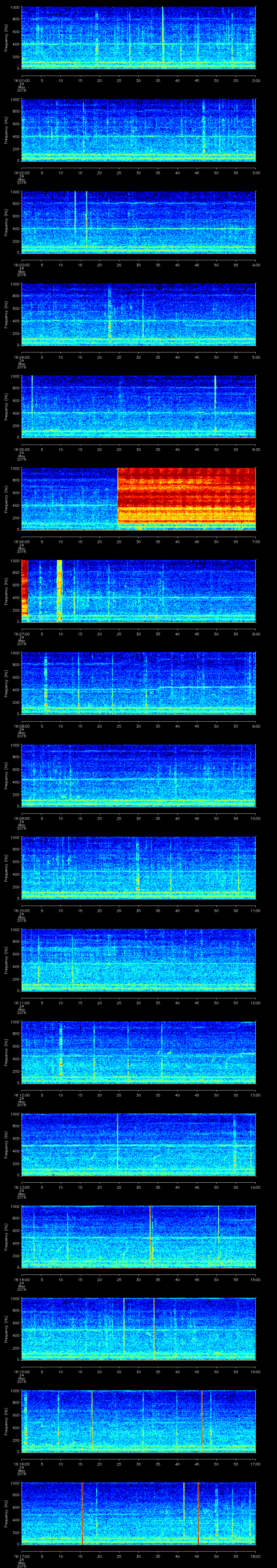
Task: Select the spectrogram panel starting at 16:05:00
Action: coord(139,407)
